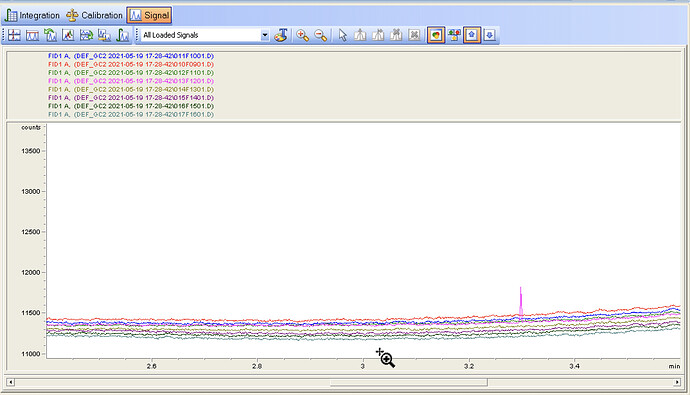Toggle the highlighted colored-circles overlay button
The height and width of the screenshot is (395, 690).
(x=436, y=35)
